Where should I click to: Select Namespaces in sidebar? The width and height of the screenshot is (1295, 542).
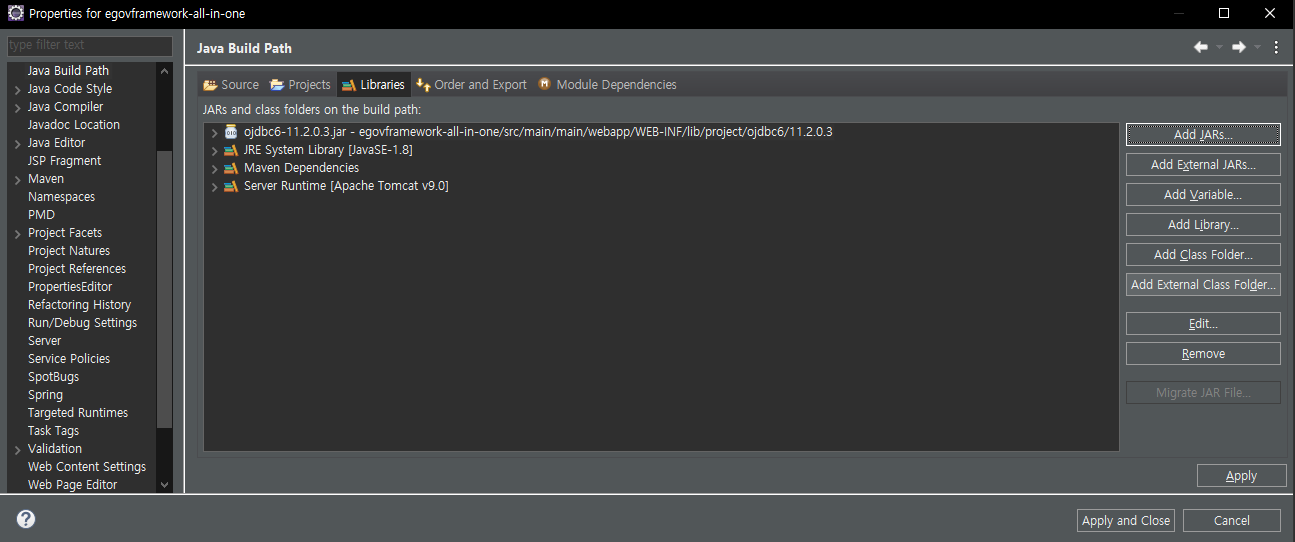click(61, 197)
